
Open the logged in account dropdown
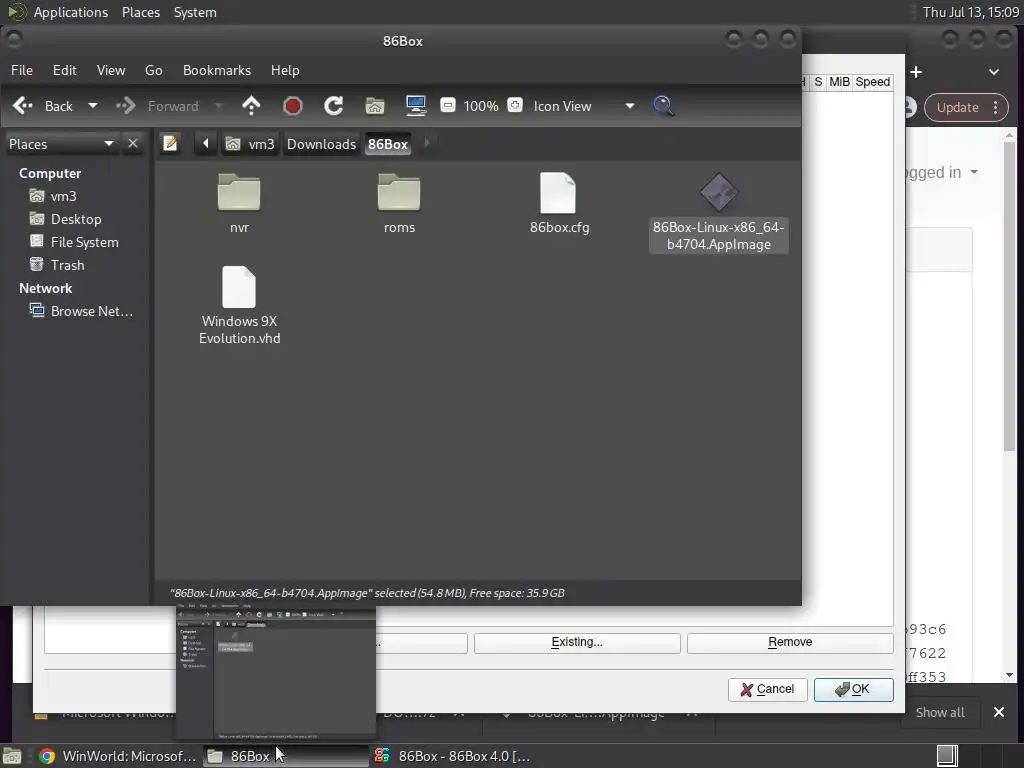[x=942, y=172]
